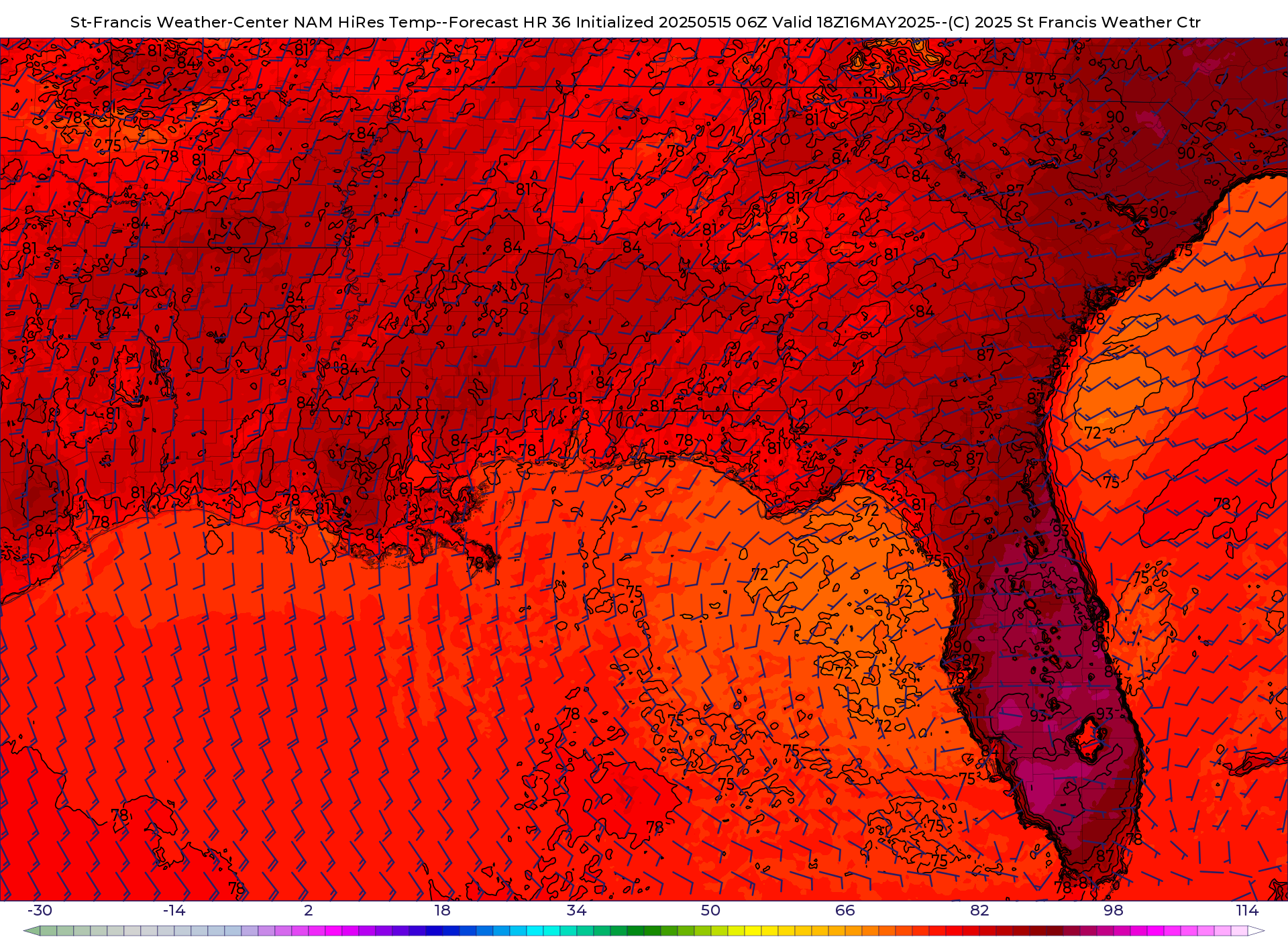Click the 'Valid 18Z16MAY2025' timestamp
The height and width of the screenshot is (939, 1288).
point(853,22)
